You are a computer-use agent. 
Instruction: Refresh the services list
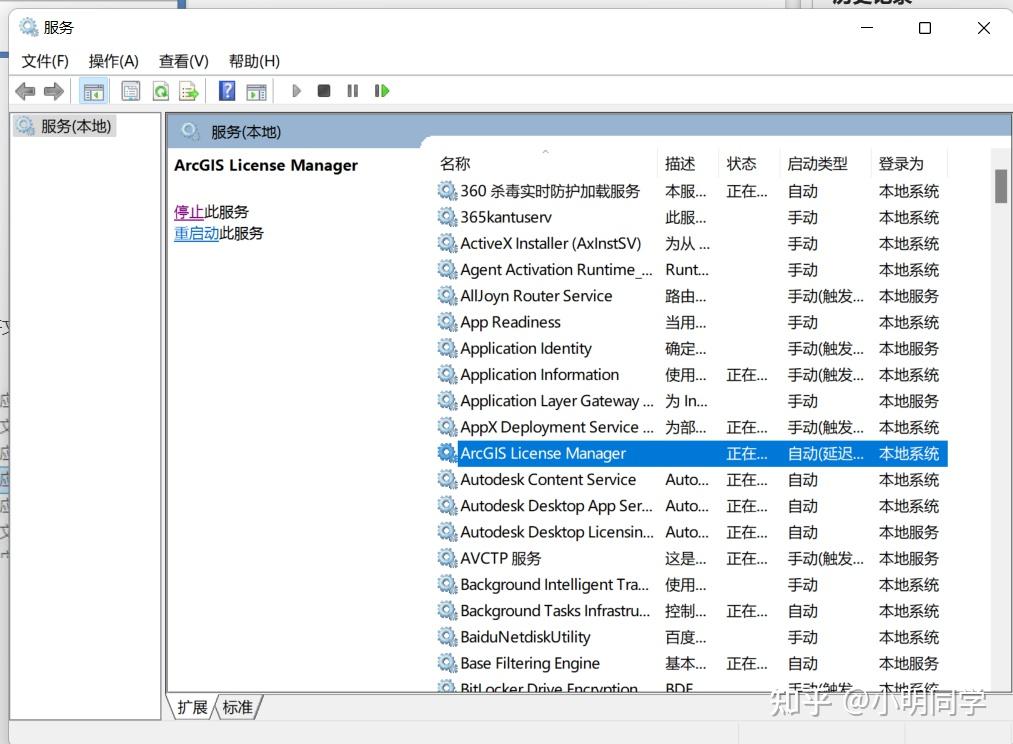tap(160, 90)
